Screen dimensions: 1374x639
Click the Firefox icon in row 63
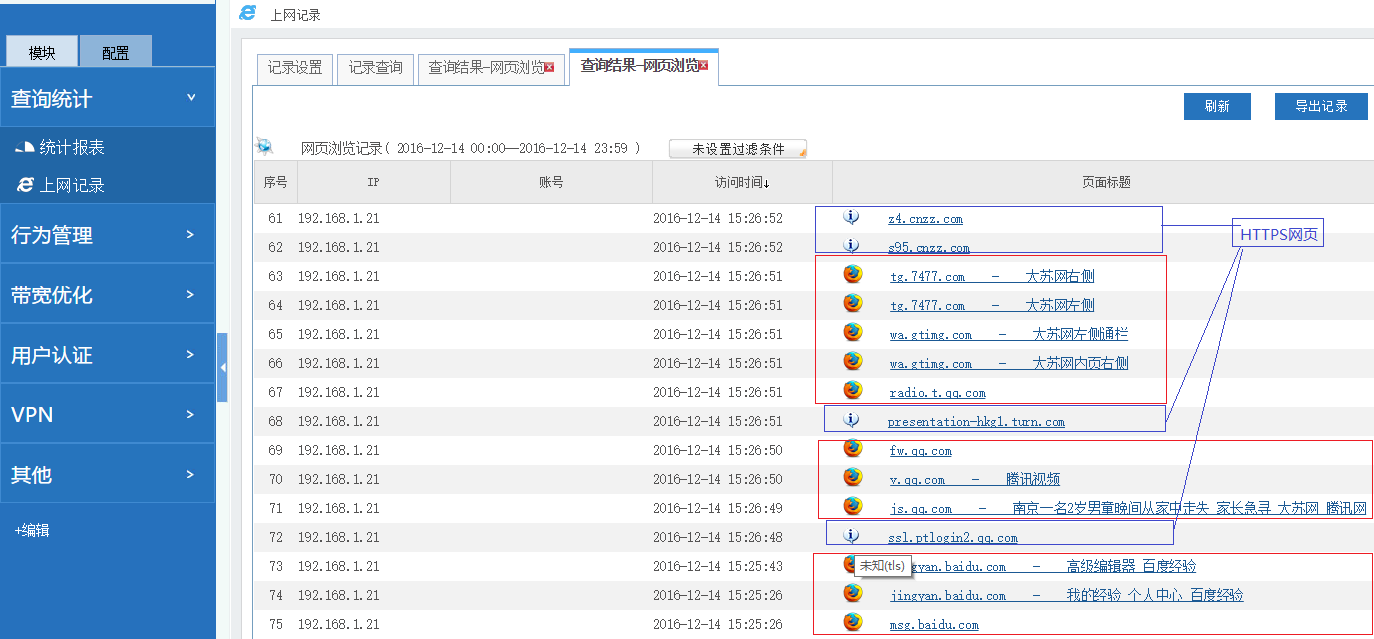(852, 274)
